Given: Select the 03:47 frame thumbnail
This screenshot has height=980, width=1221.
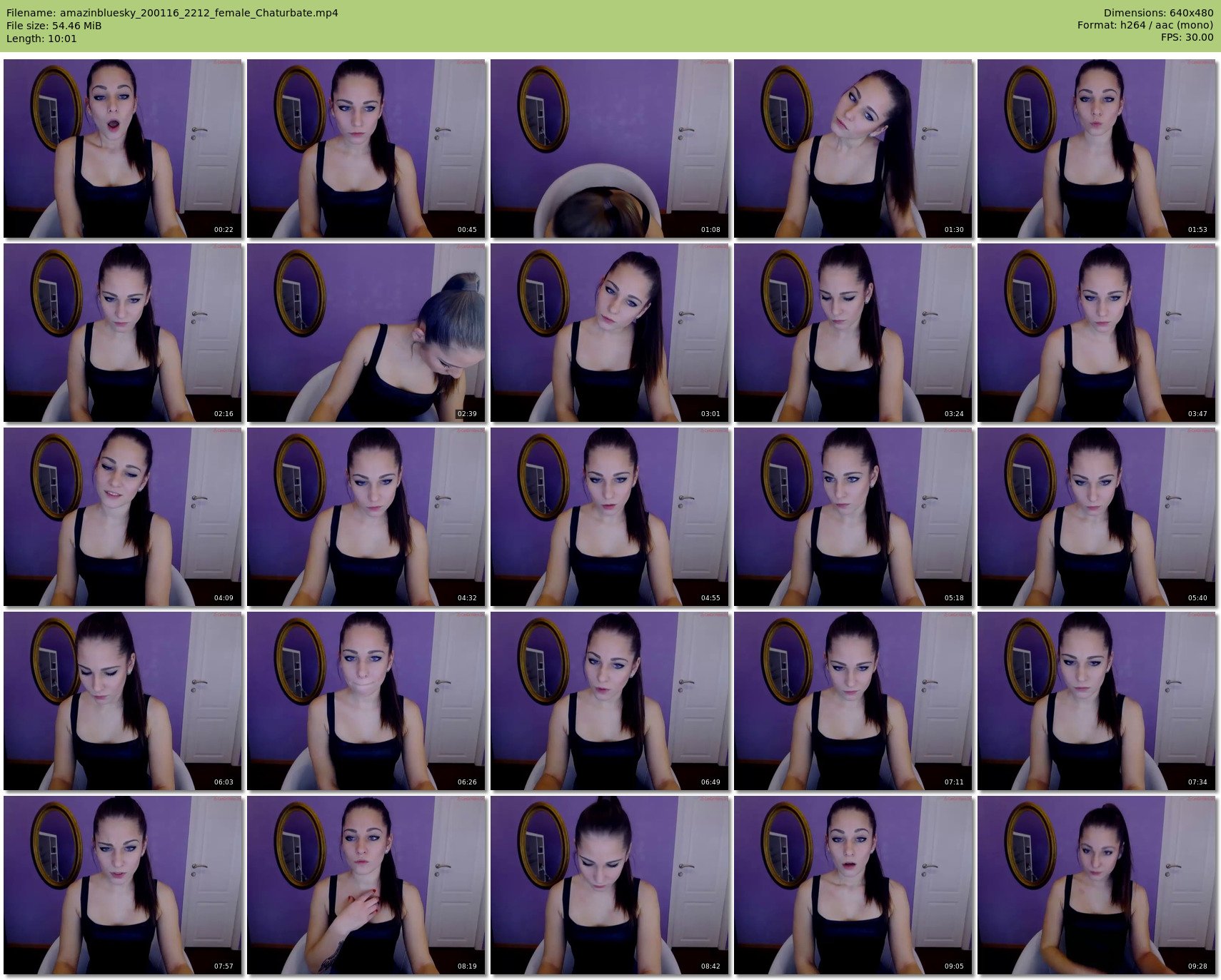Looking at the screenshot, I should click(x=1097, y=333).
